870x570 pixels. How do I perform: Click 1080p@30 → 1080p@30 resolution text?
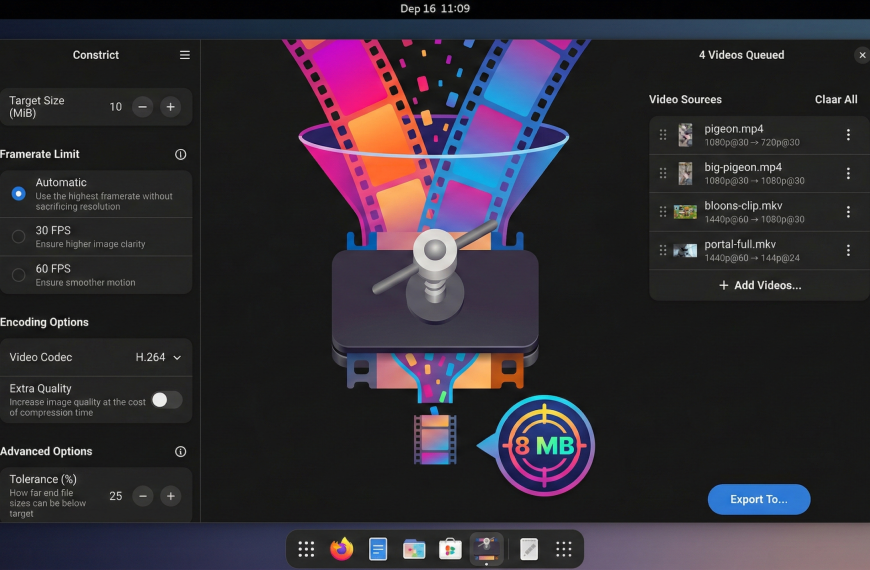pyautogui.click(x=754, y=181)
